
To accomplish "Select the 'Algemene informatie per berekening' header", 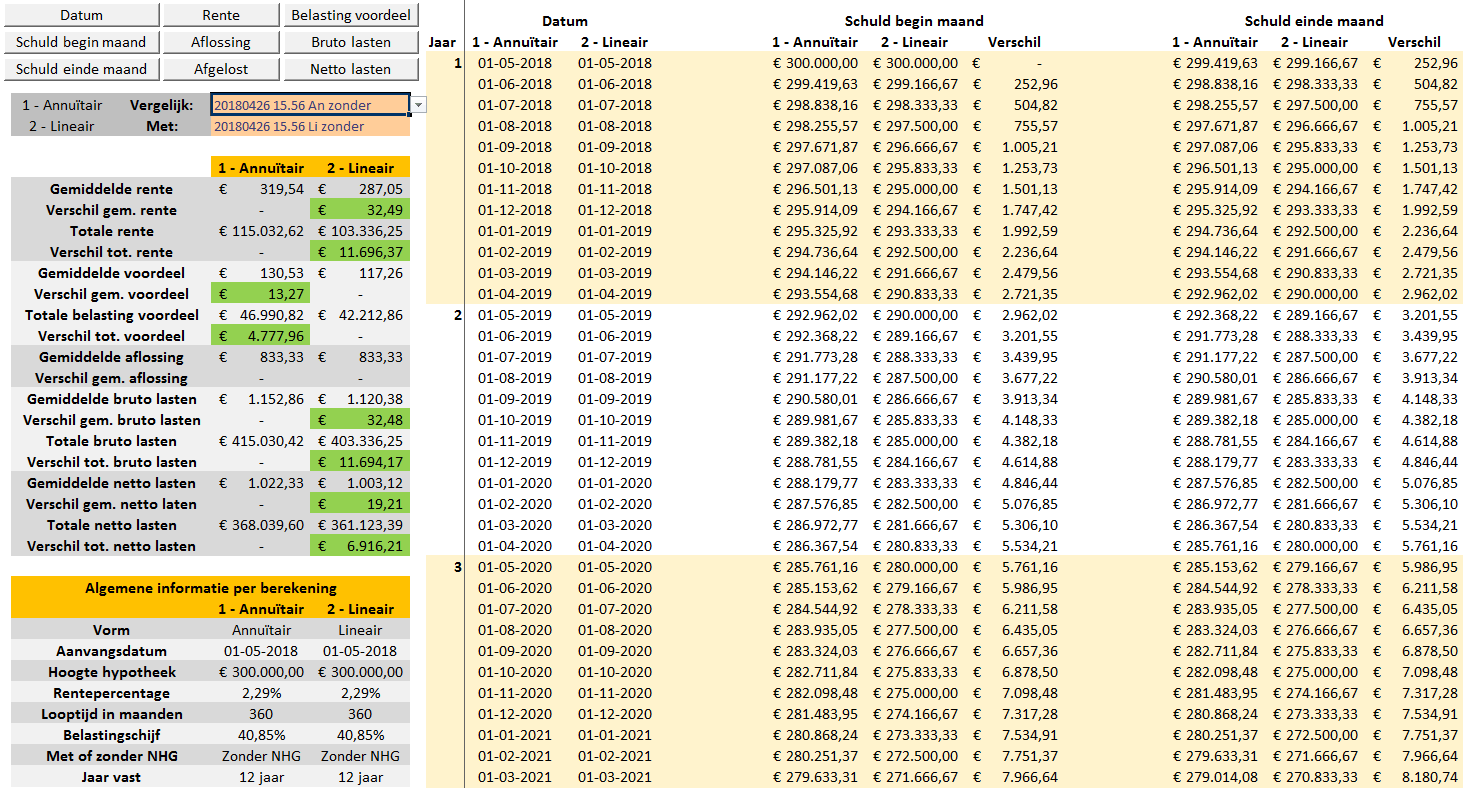I will click(211, 588).
